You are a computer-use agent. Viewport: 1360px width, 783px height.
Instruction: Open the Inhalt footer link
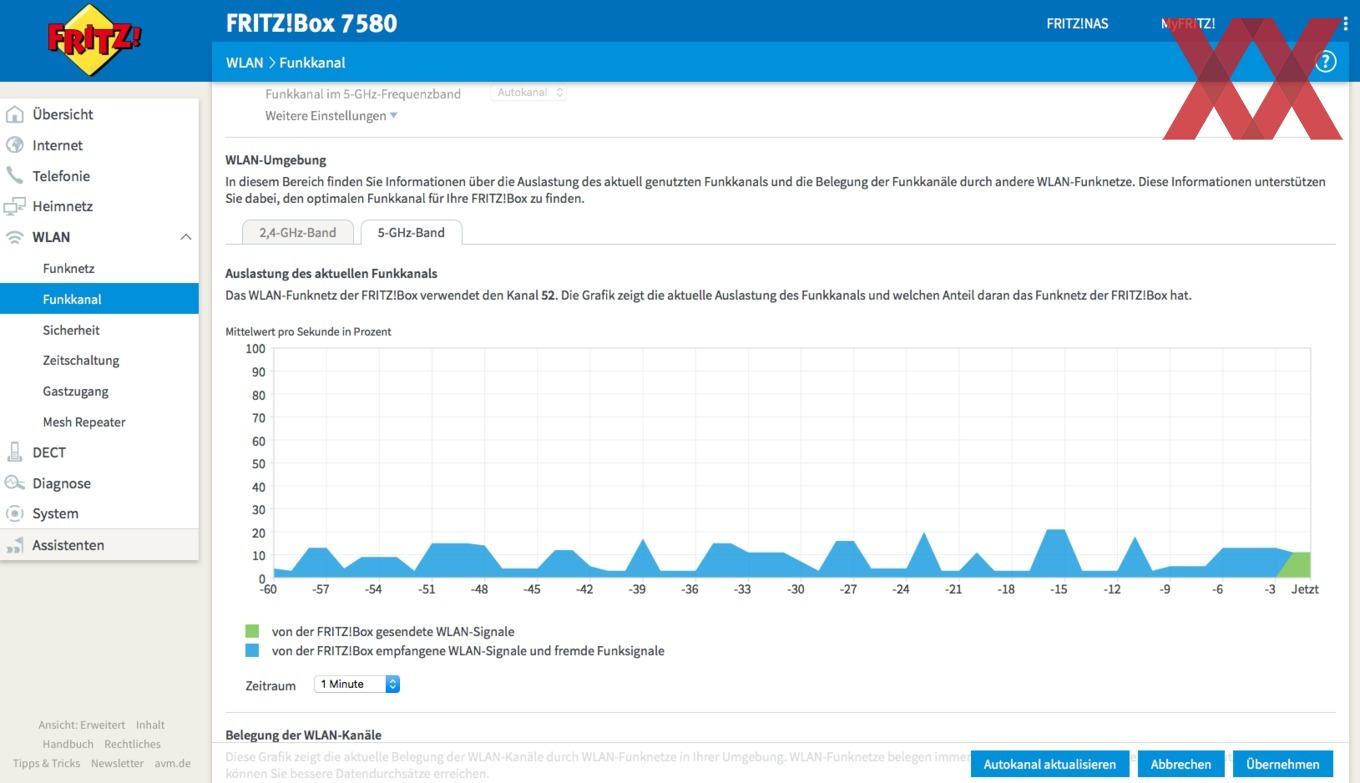coord(150,725)
